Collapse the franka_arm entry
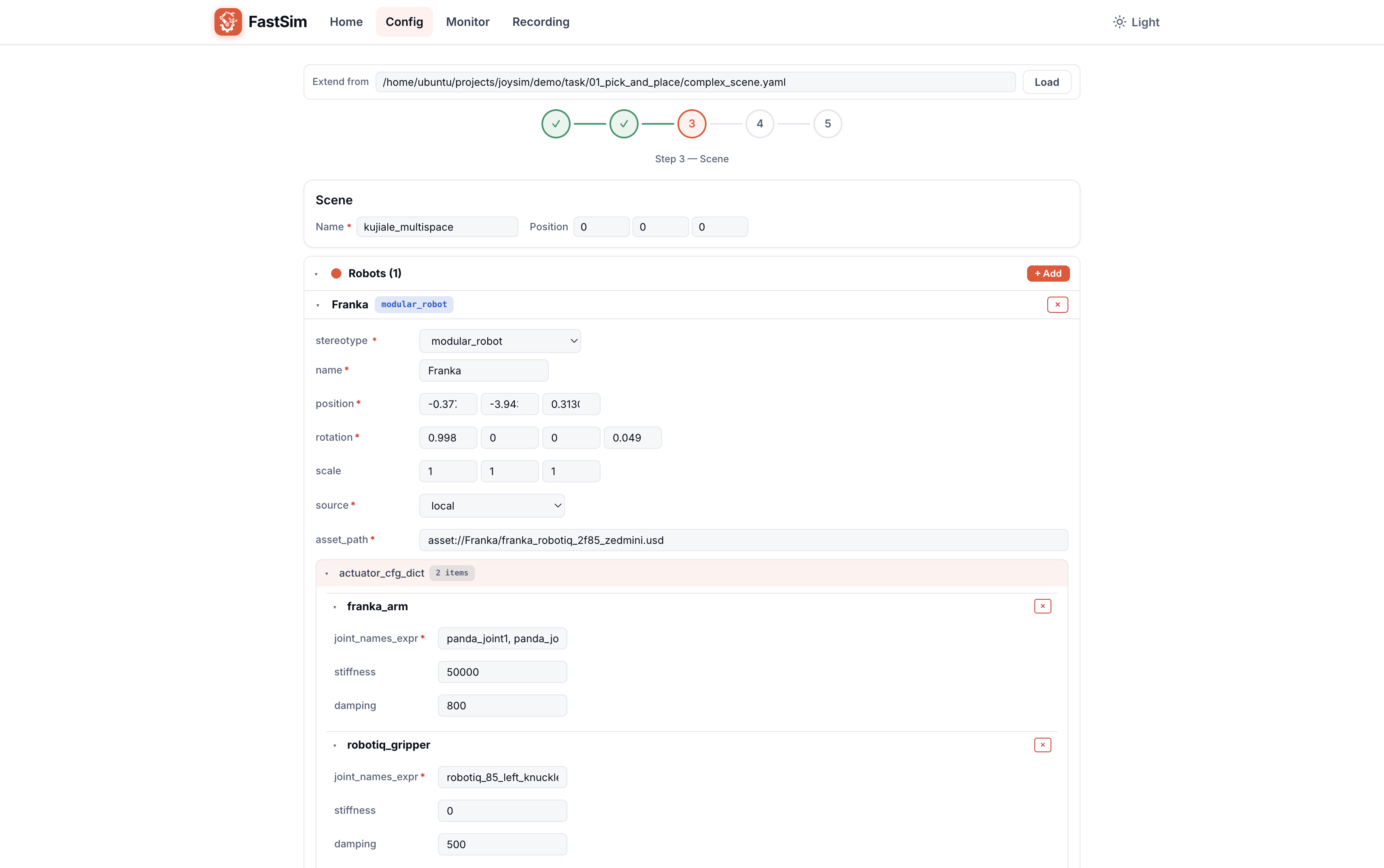This screenshot has width=1384, height=868. click(335, 607)
